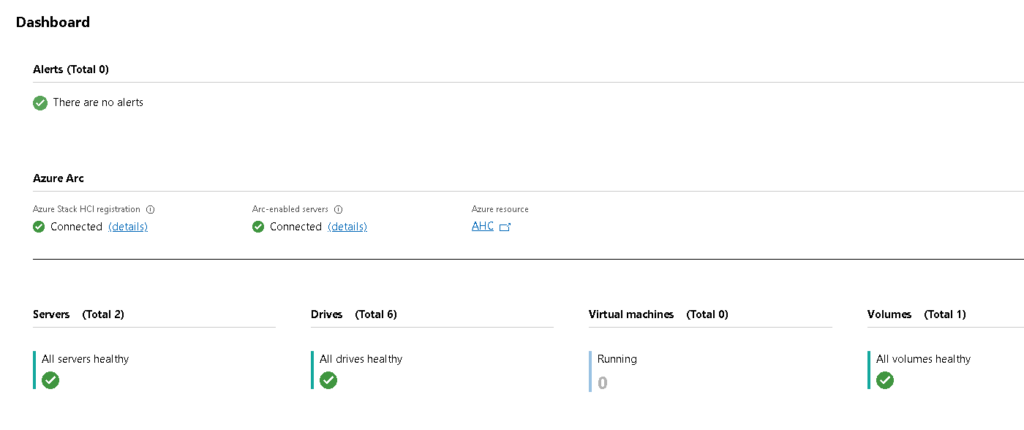Click the green check under All volumes healthy
Viewport: 1024px width, 430px height.
(x=885, y=380)
